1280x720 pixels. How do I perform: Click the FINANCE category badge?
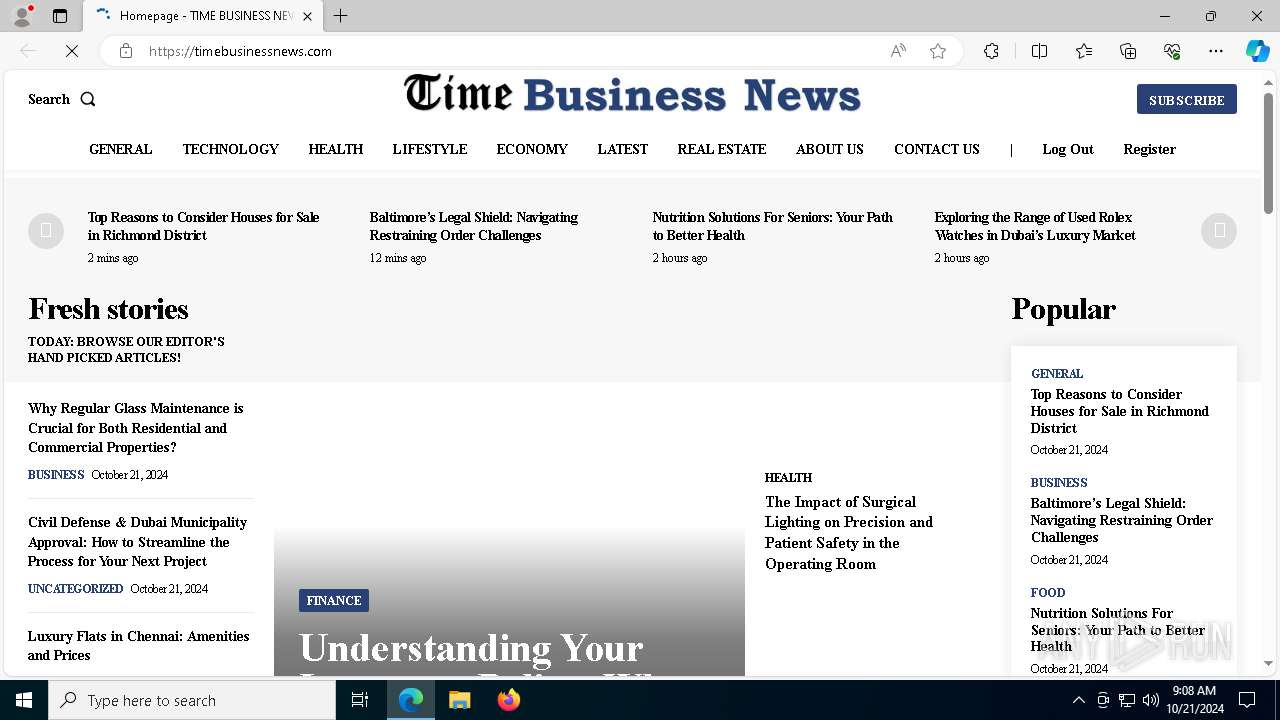pos(334,601)
